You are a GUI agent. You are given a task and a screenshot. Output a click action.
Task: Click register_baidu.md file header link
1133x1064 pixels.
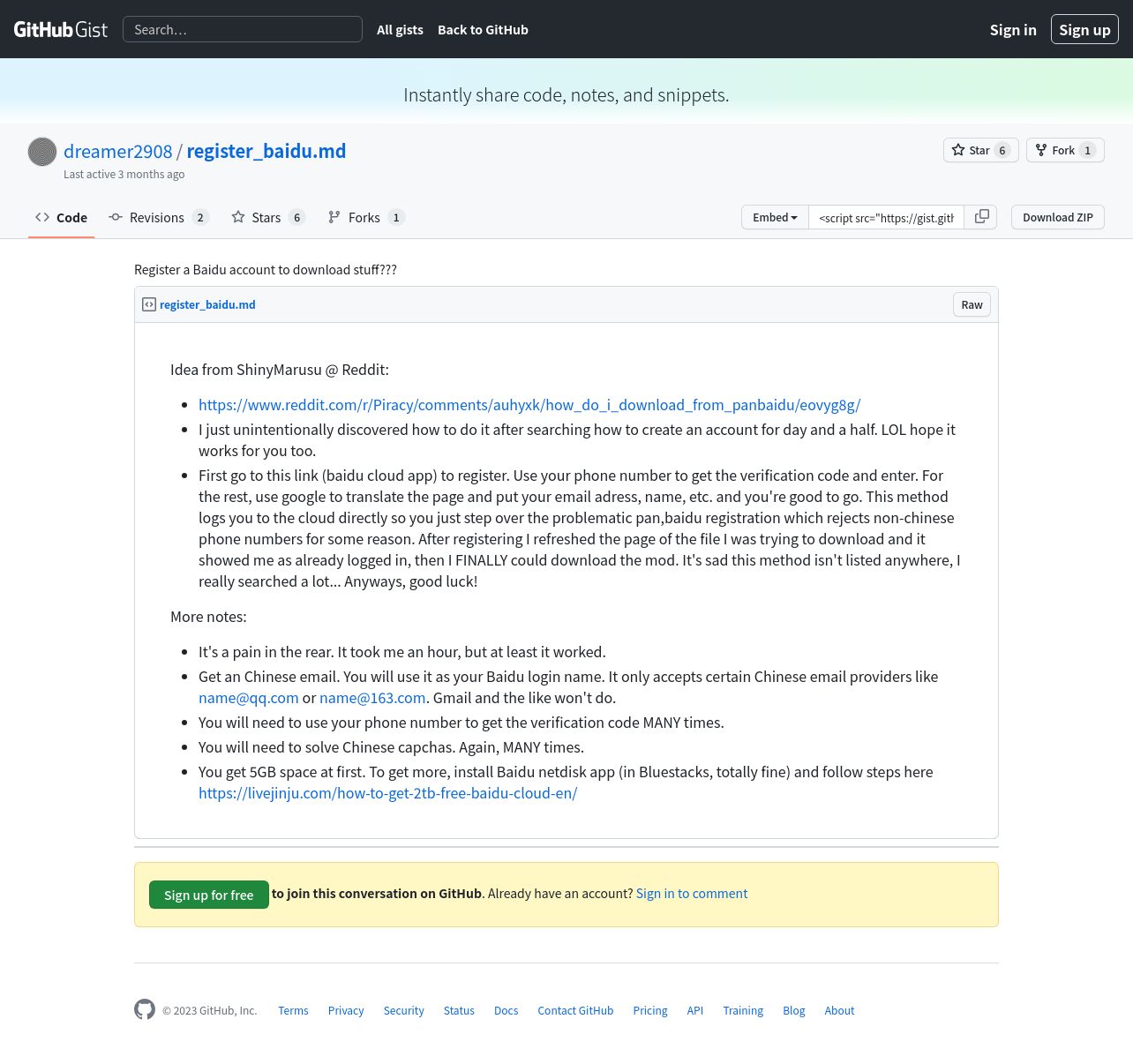207,304
